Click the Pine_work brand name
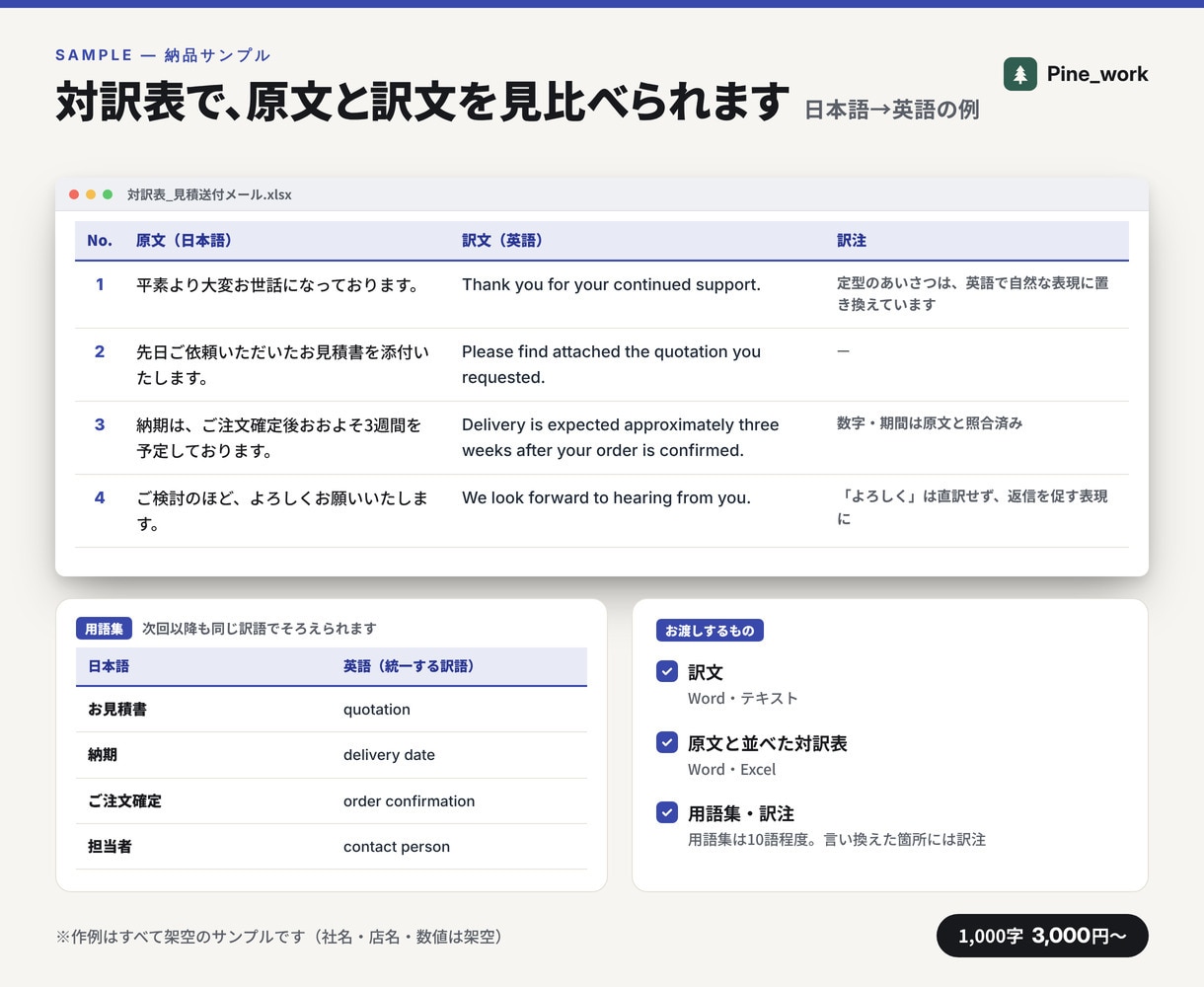Screen dimensions: 1204x987 [x=1097, y=74]
